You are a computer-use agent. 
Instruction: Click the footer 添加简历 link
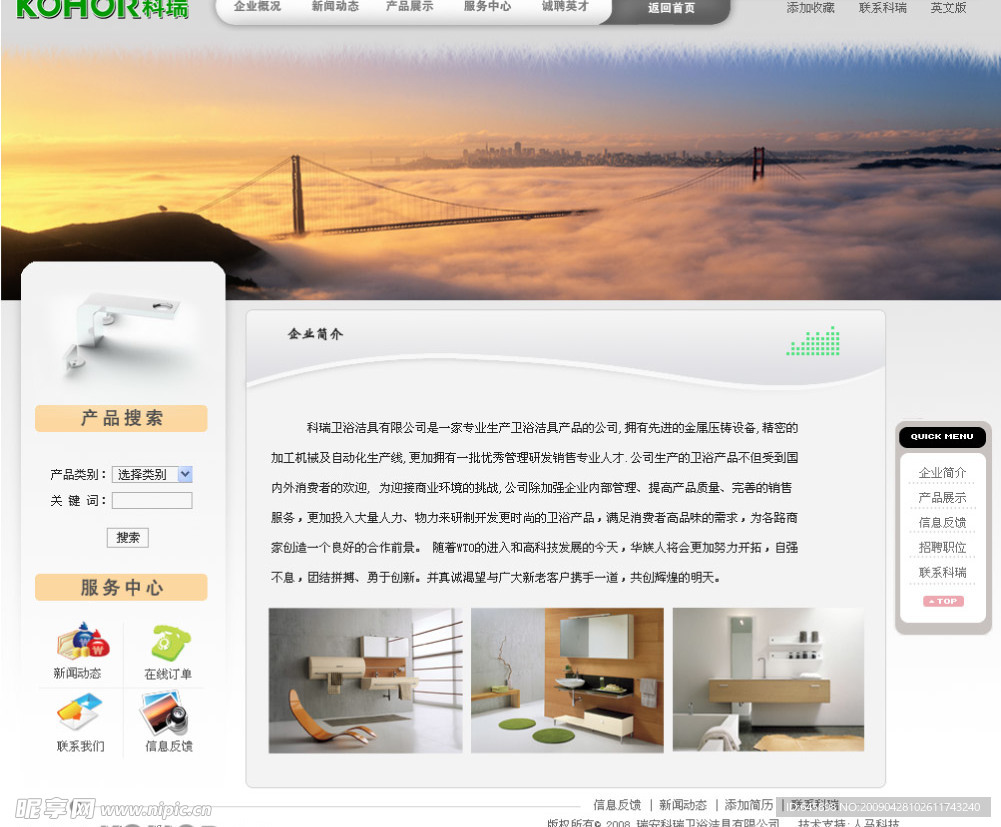tap(748, 805)
